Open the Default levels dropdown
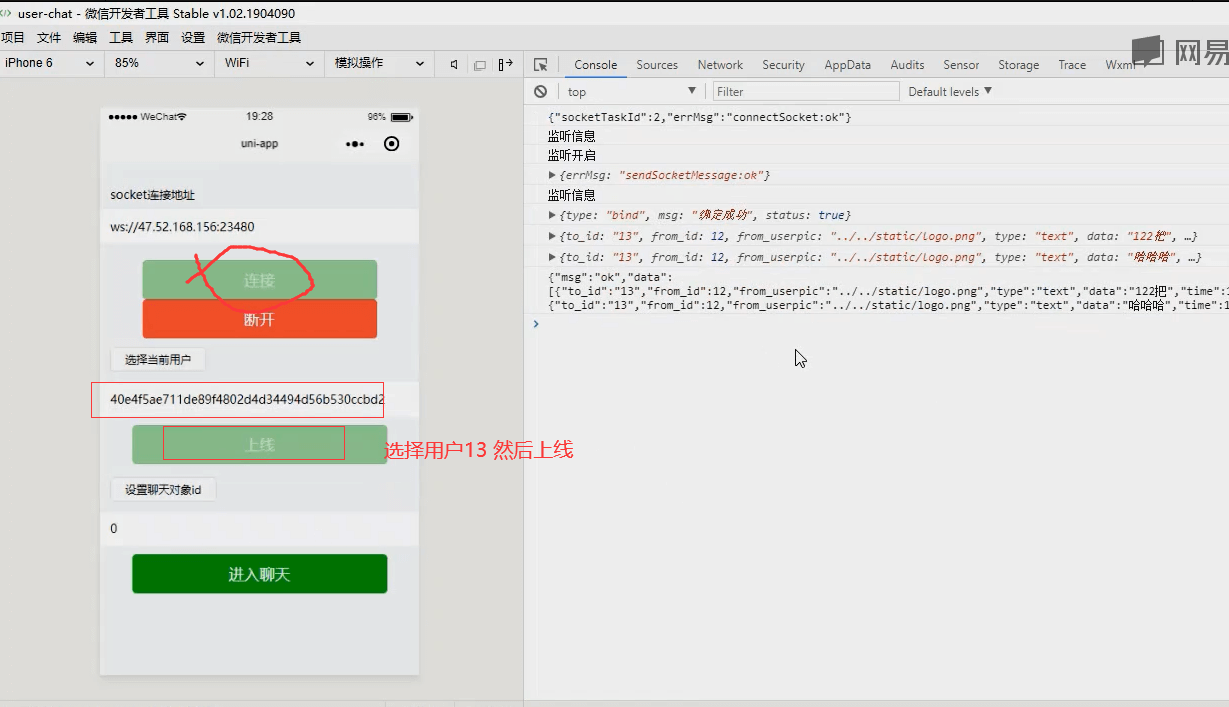 tap(950, 91)
